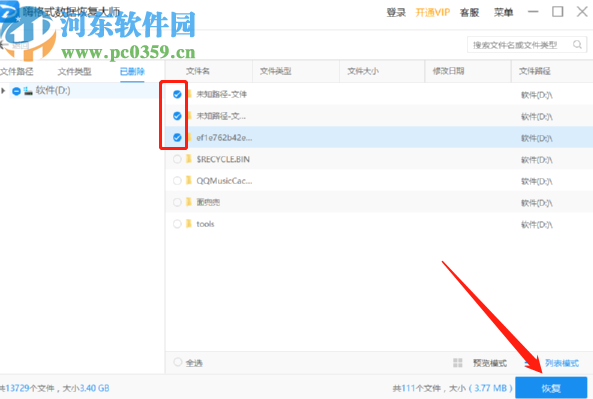Select the 面兜兜 folder name
This screenshot has width=593, height=399.
pos(208,202)
